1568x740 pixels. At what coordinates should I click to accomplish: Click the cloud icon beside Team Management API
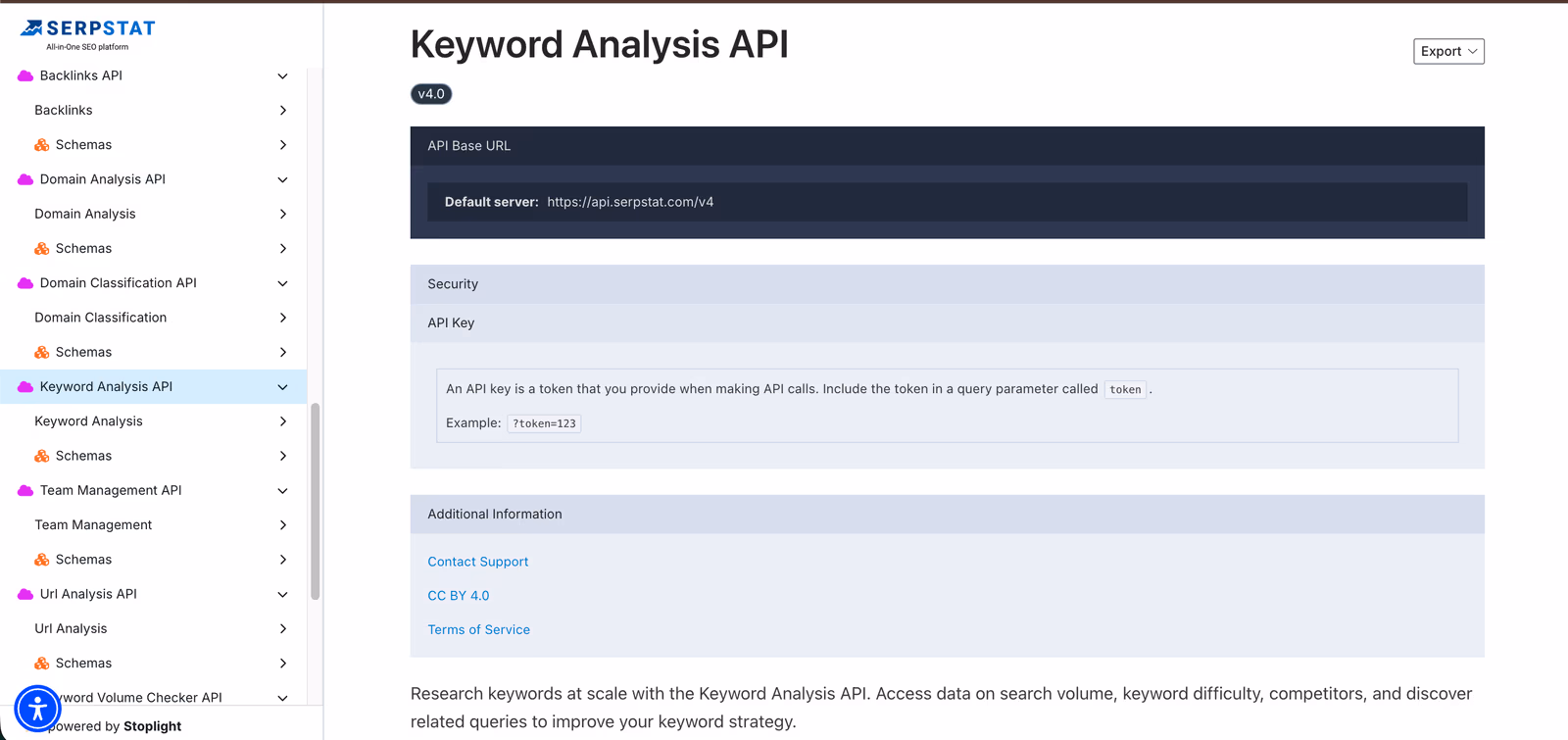tap(25, 491)
